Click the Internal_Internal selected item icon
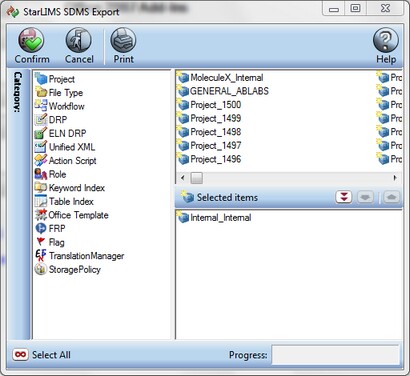 pyautogui.click(x=183, y=217)
